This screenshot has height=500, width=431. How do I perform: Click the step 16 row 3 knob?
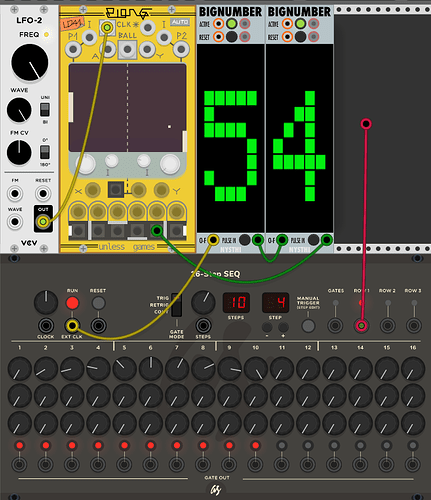coord(413,423)
